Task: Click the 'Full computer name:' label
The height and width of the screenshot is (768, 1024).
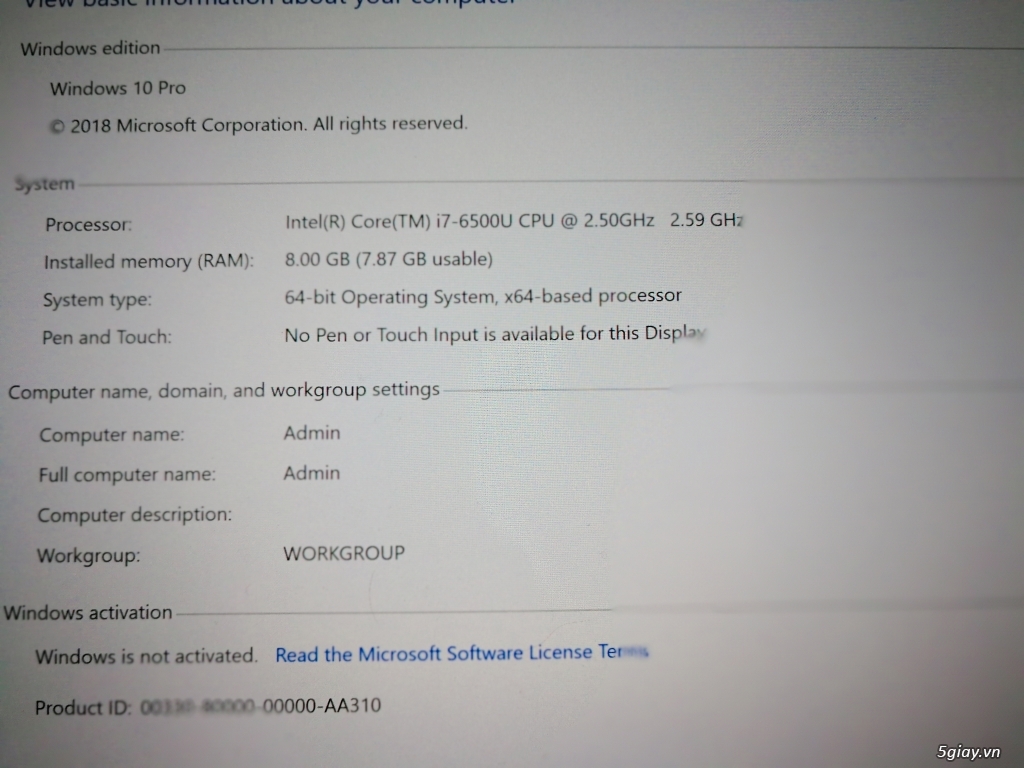Action: [x=127, y=475]
